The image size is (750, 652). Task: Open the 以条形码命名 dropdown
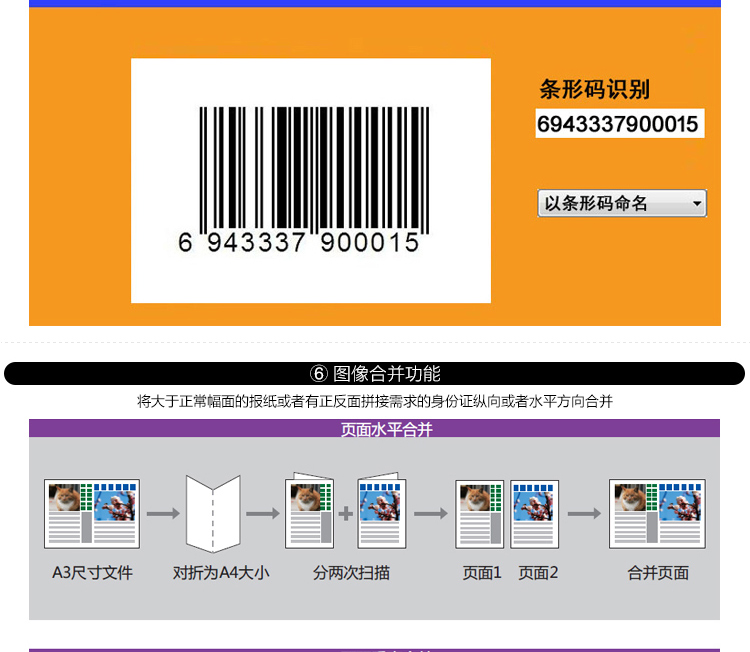[622, 203]
